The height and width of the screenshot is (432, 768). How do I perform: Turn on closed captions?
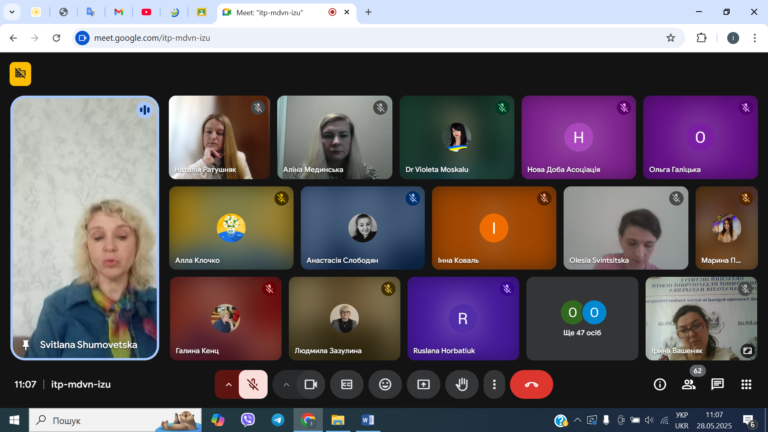click(347, 384)
